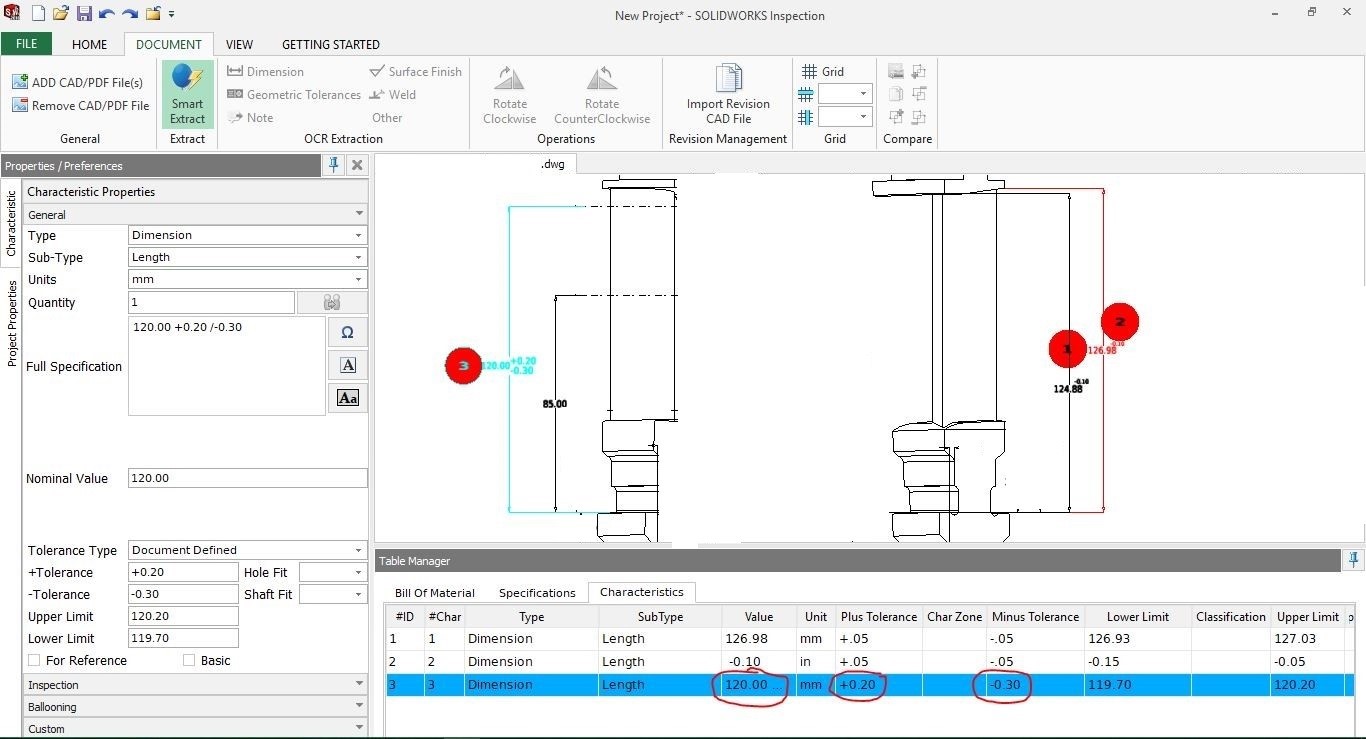Switch to the Project Properties side tab

click(x=11, y=323)
